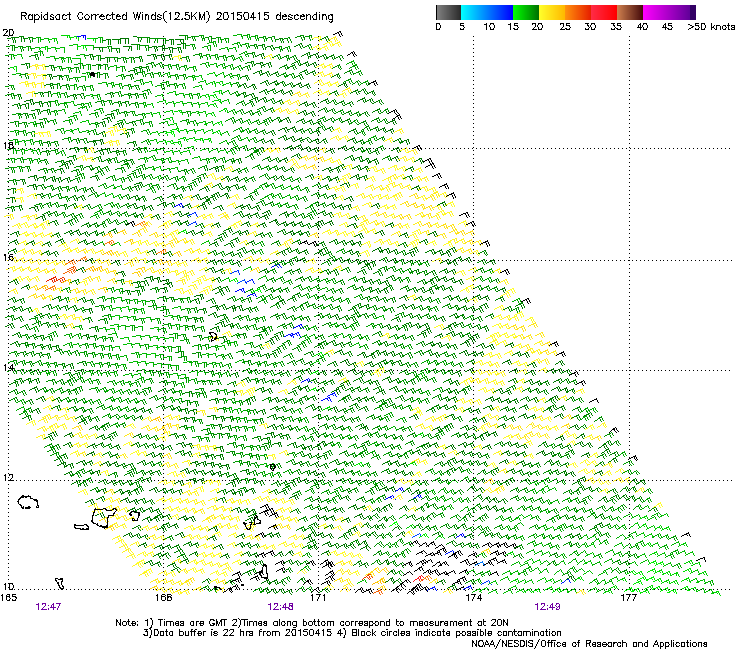
Task: Click the '165' longitude axis label
Action: coord(8,597)
